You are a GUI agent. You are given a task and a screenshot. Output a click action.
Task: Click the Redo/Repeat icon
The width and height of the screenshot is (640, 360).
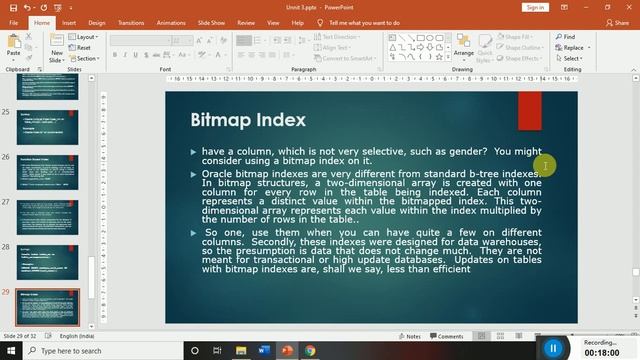44,8
